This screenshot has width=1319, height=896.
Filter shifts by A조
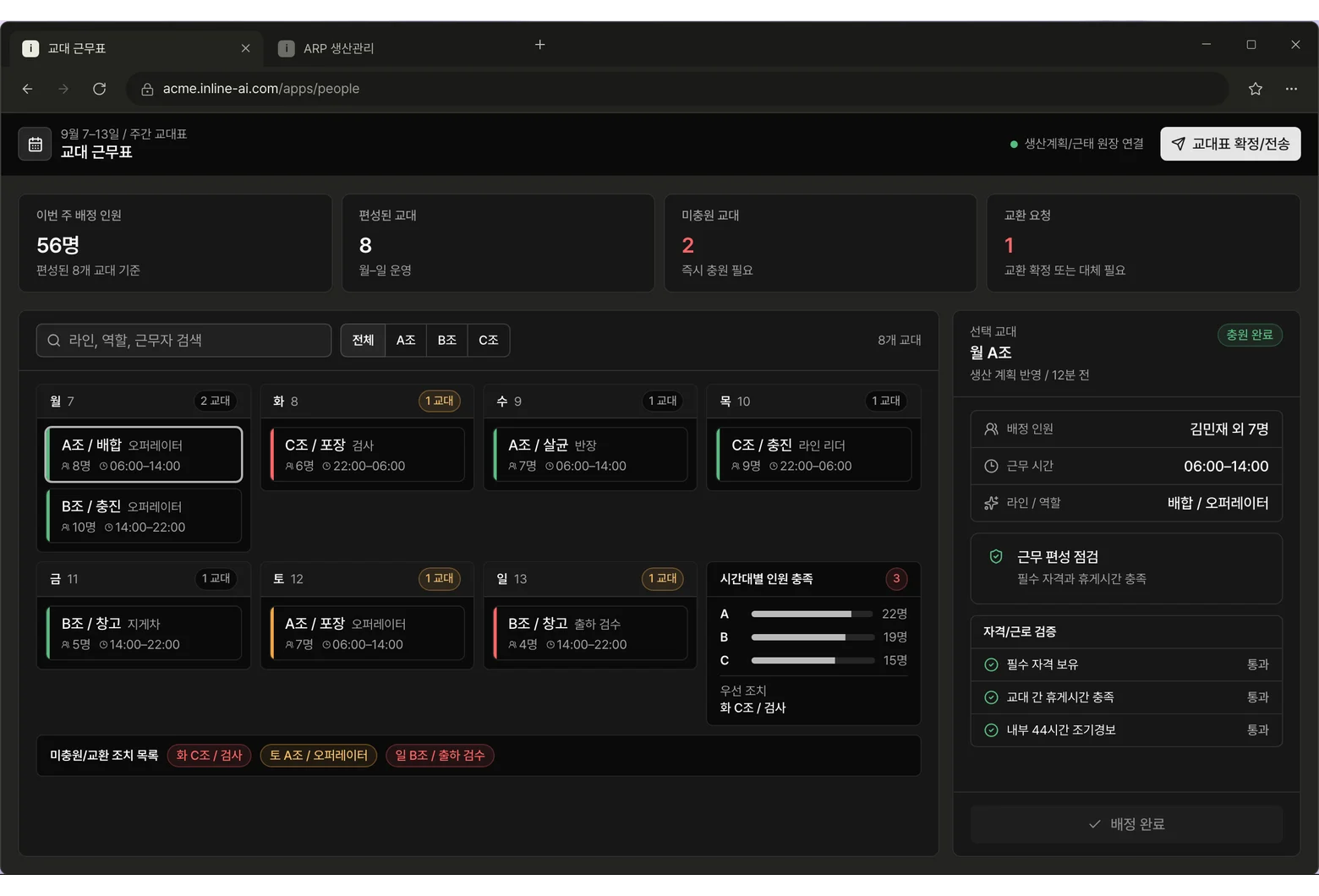(406, 340)
